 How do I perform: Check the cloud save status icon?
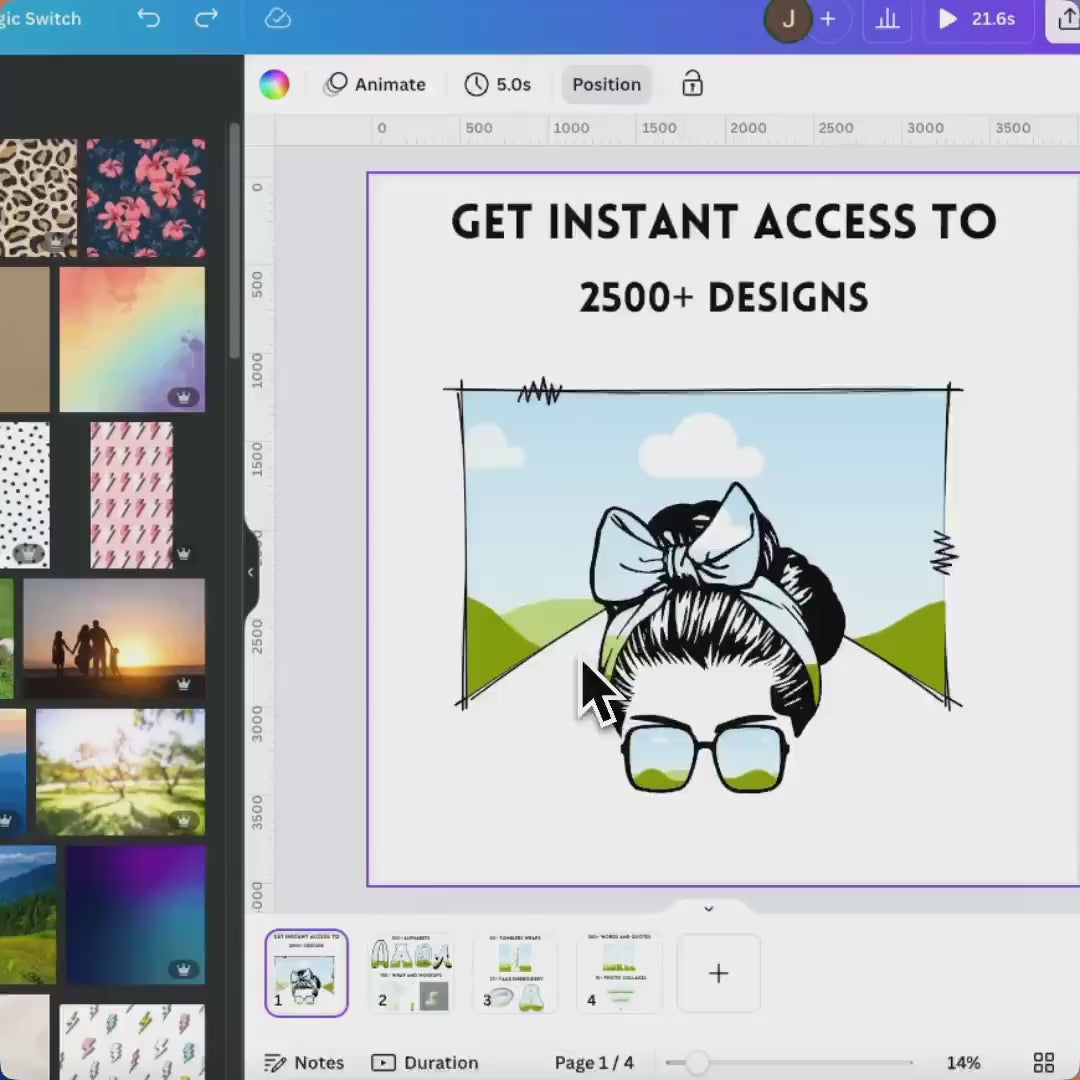pos(277,19)
